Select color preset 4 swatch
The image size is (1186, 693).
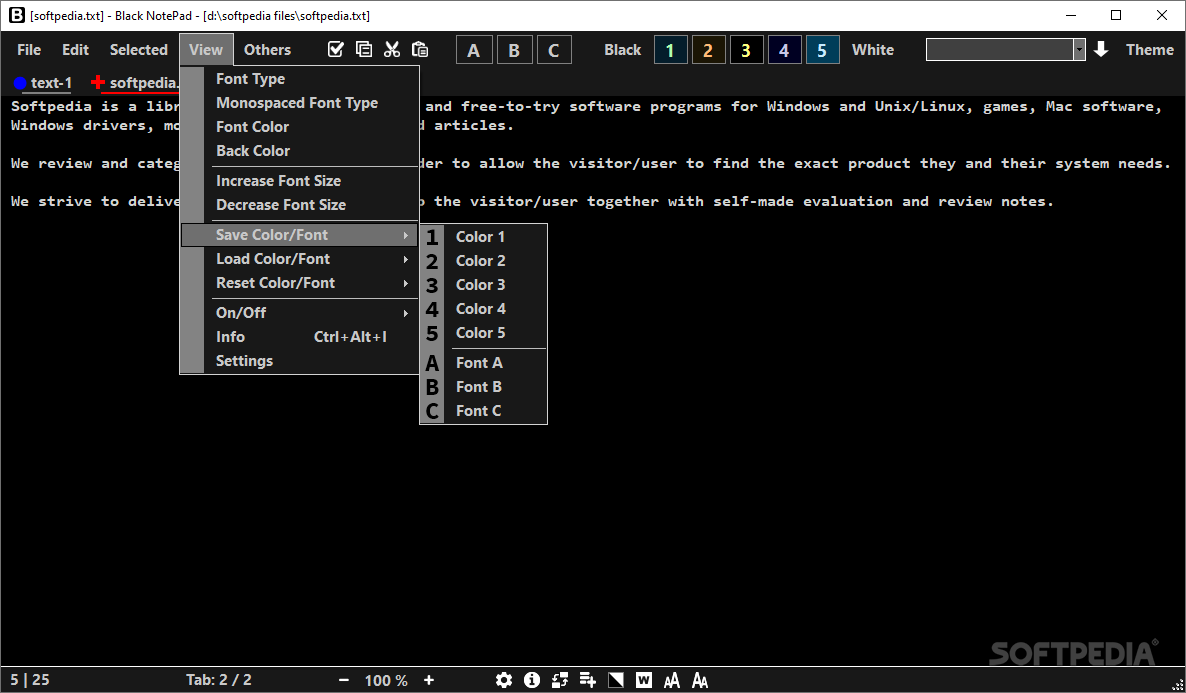click(x=784, y=50)
